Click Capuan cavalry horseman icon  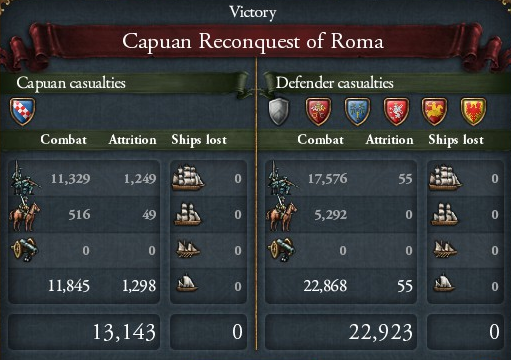coord(25,214)
